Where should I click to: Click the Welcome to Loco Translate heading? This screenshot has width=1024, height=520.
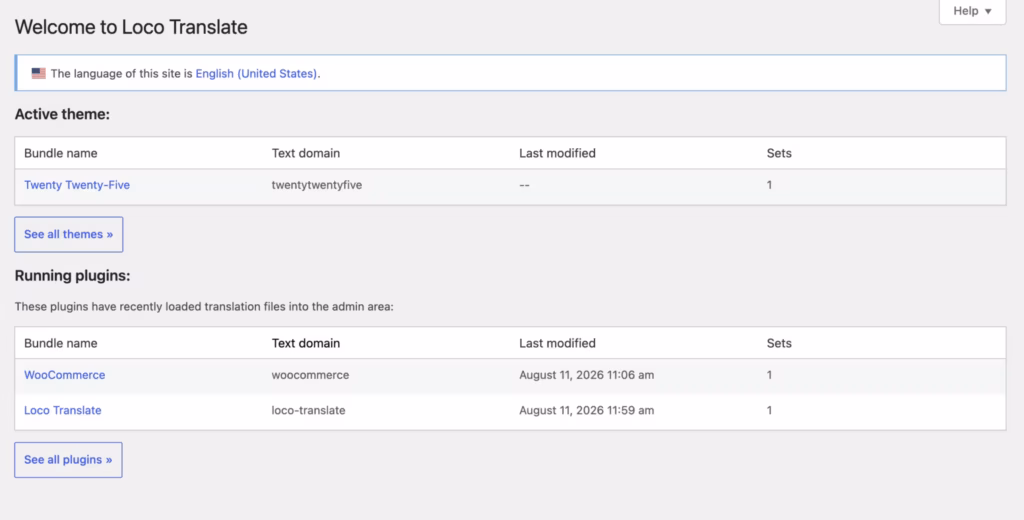(x=131, y=27)
